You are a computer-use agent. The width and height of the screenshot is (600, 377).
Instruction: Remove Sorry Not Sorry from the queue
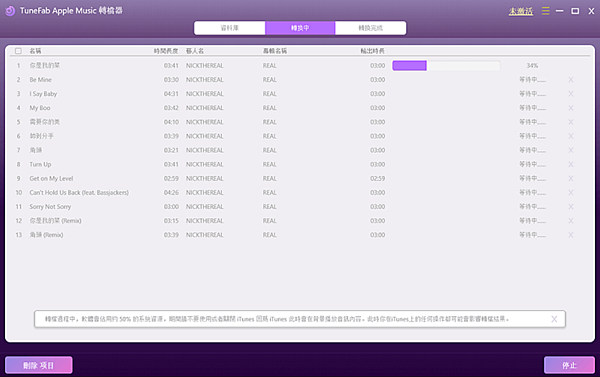coord(571,207)
